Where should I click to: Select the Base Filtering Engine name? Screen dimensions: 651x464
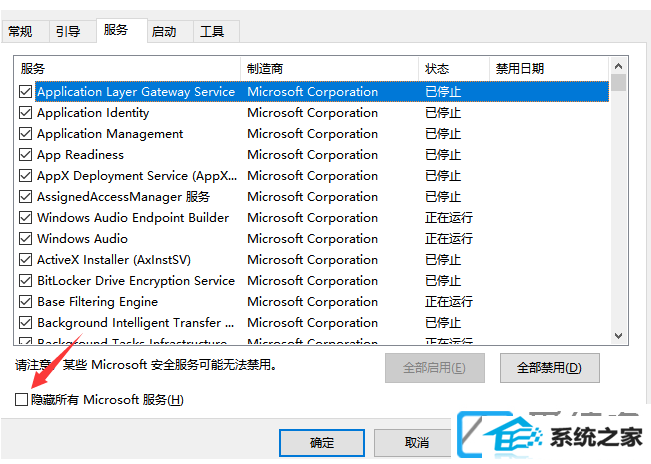98,302
